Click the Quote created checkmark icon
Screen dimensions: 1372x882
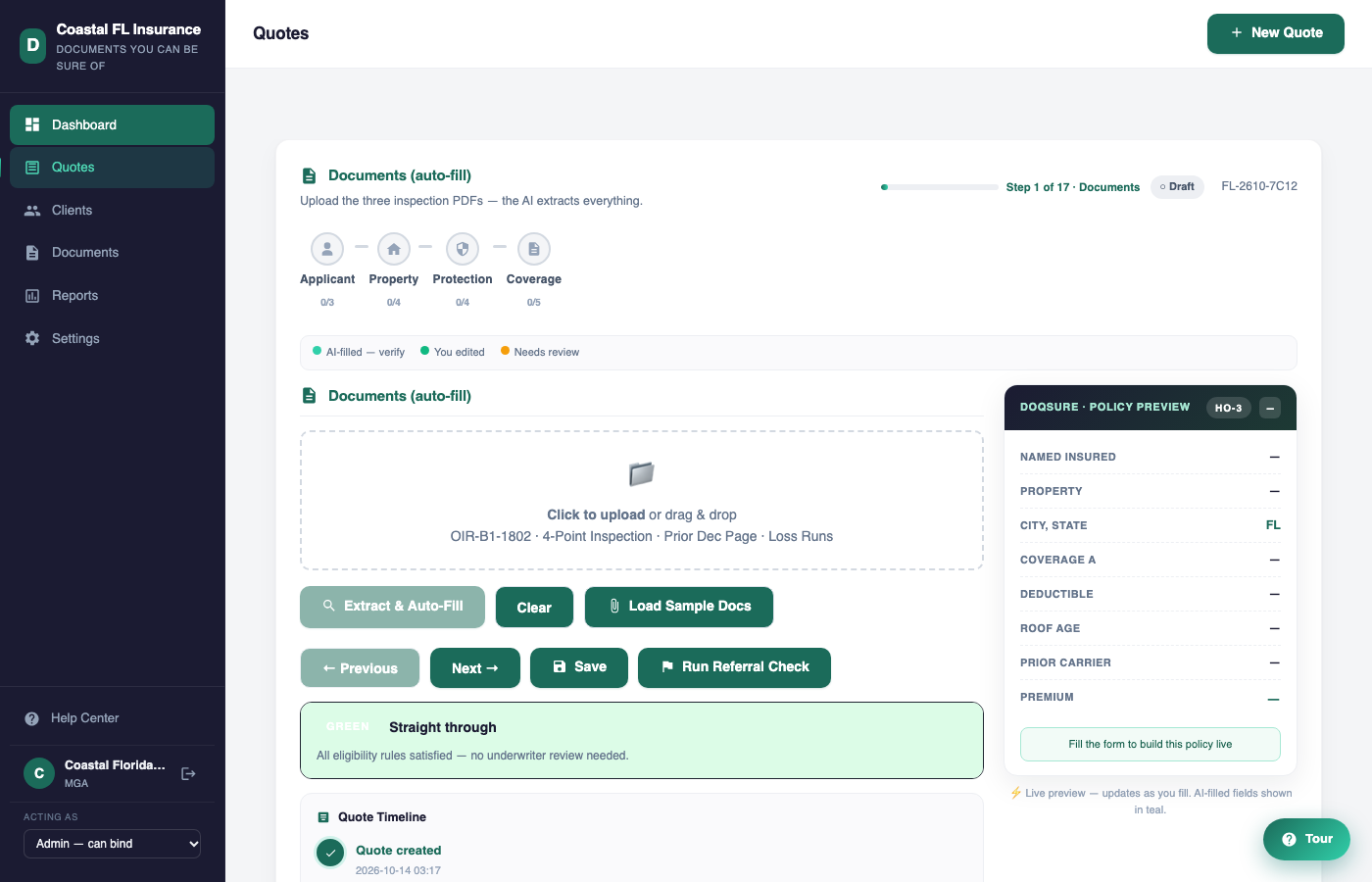[x=330, y=853]
